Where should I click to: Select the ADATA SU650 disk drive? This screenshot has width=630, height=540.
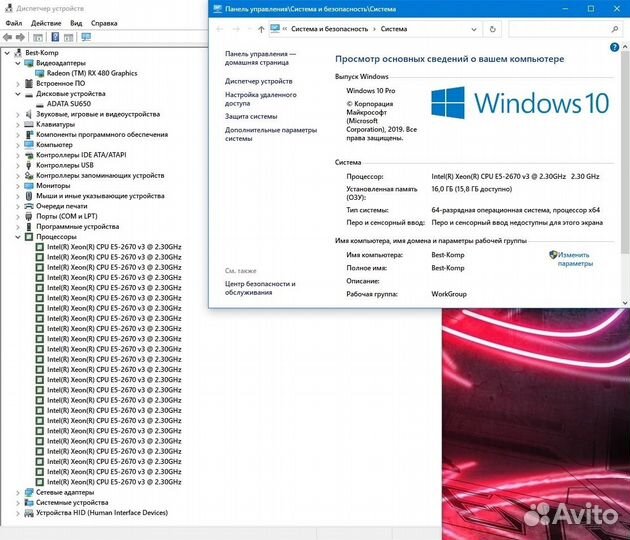[69, 104]
